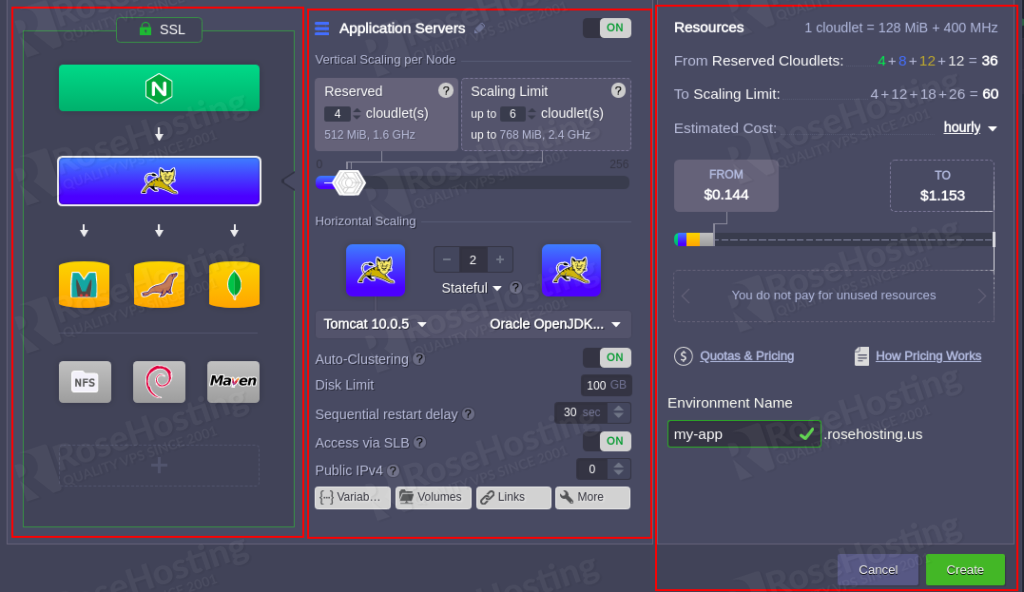Open the Tomcat 10.0.5 version dropdown
Screen dimensions: 1024x592
[x=375, y=324]
